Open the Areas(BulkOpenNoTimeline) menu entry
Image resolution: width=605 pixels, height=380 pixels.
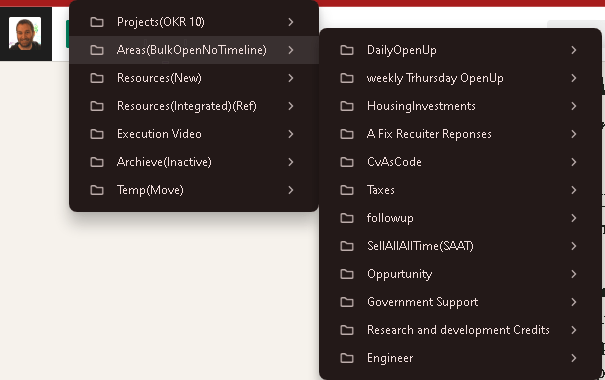click(194, 50)
